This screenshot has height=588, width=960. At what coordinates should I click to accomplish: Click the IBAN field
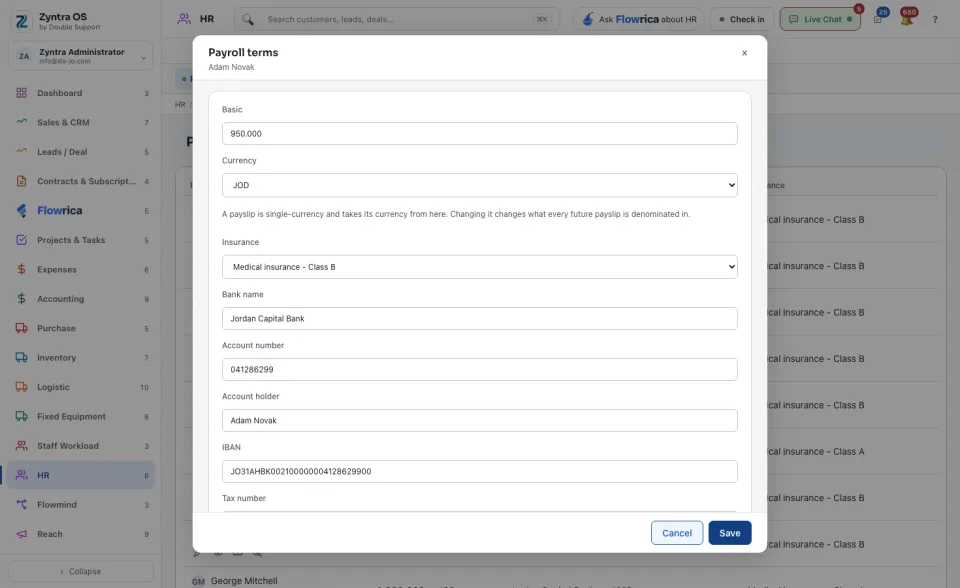pos(479,472)
